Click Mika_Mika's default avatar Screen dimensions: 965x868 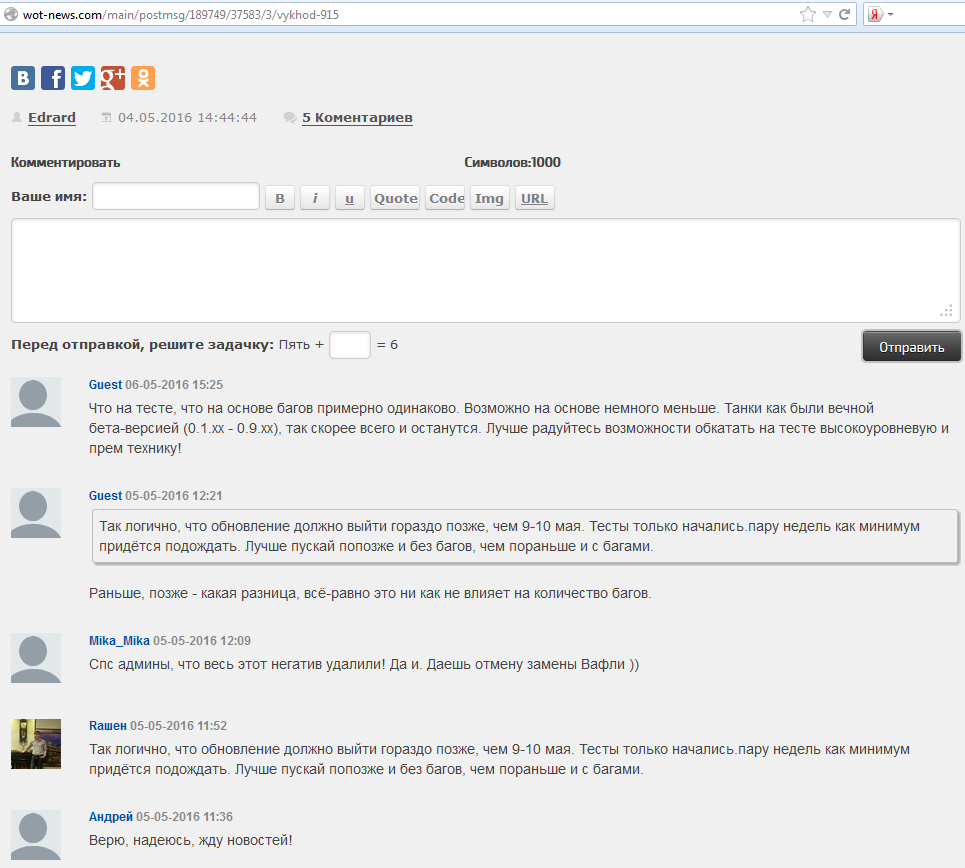(36, 658)
